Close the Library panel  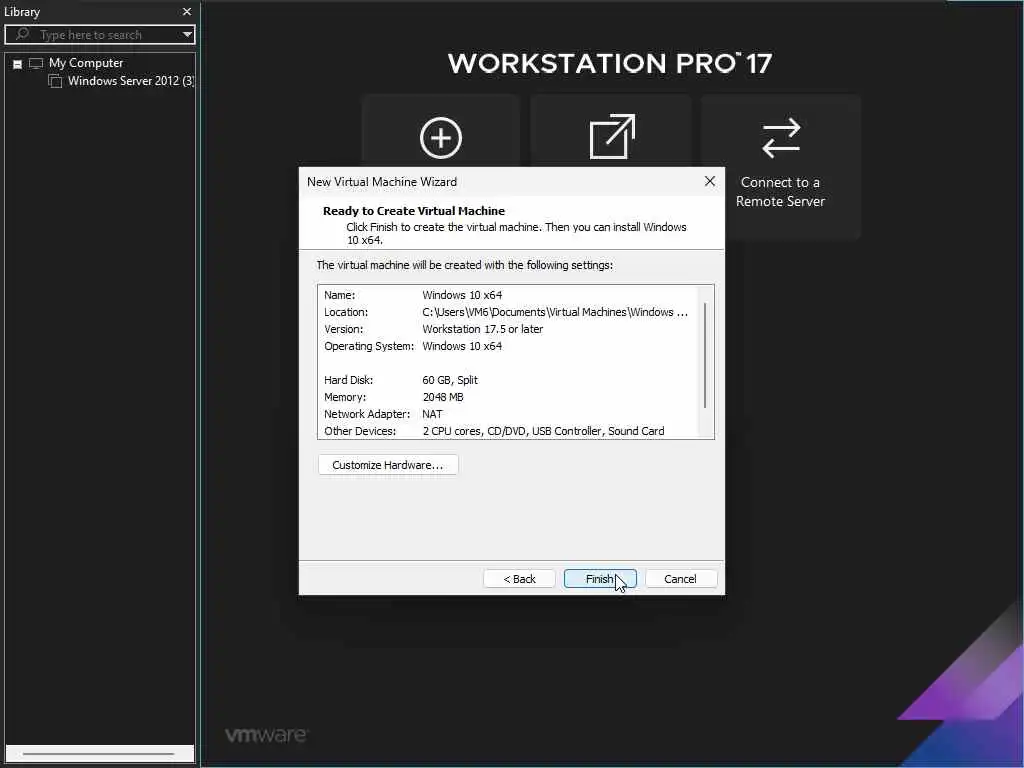tap(187, 12)
